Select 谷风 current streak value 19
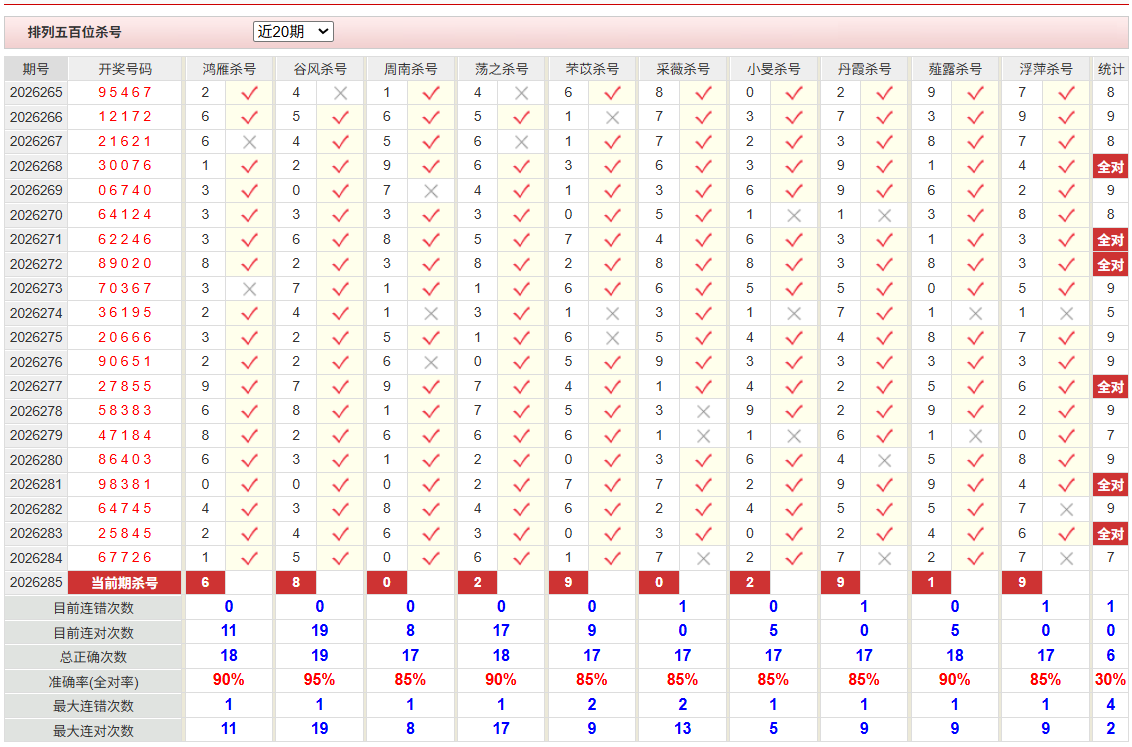This screenshot has width=1132, height=747. (320, 631)
